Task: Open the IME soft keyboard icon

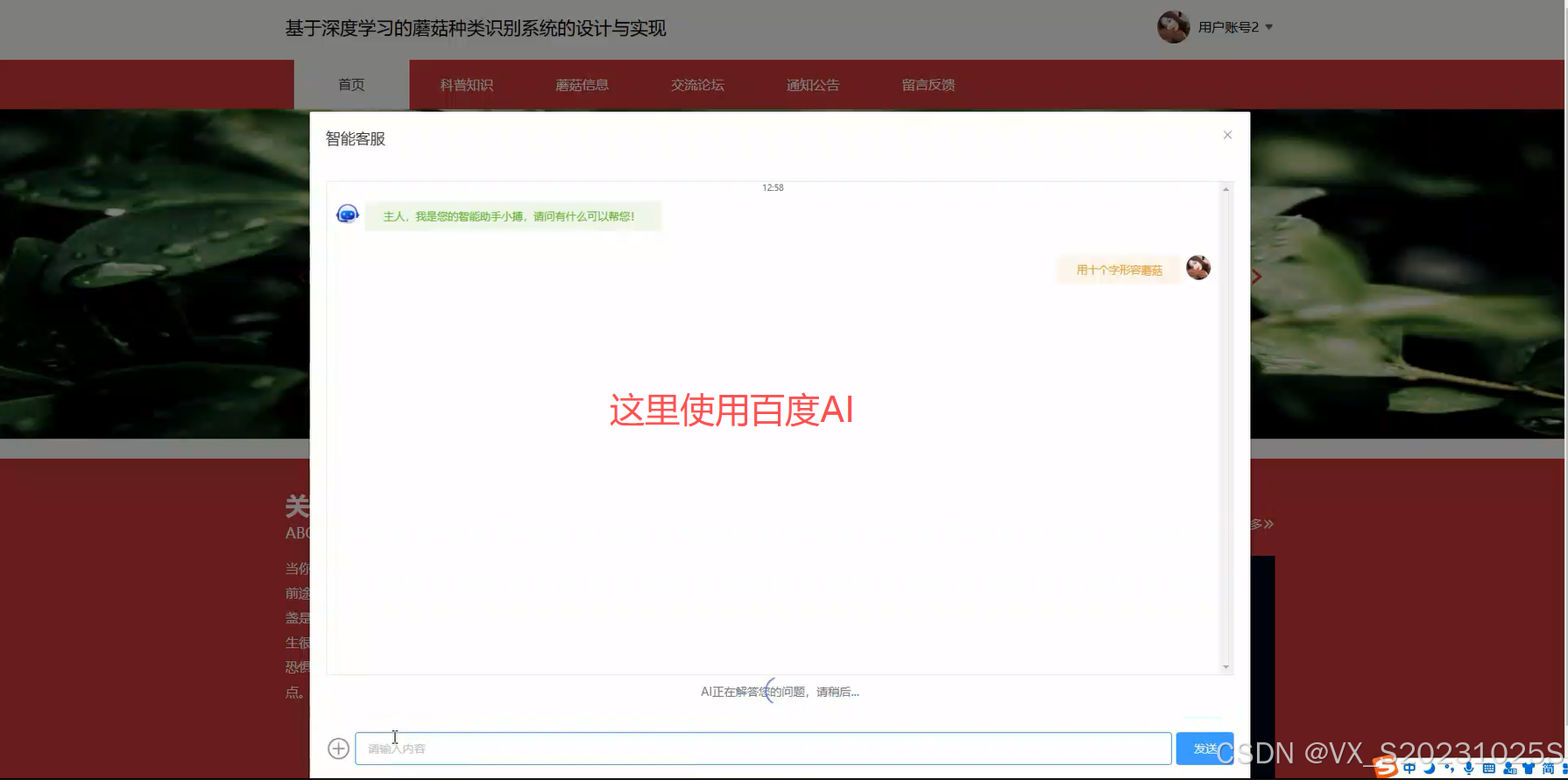Action: pyautogui.click(x=1489, y=768)
